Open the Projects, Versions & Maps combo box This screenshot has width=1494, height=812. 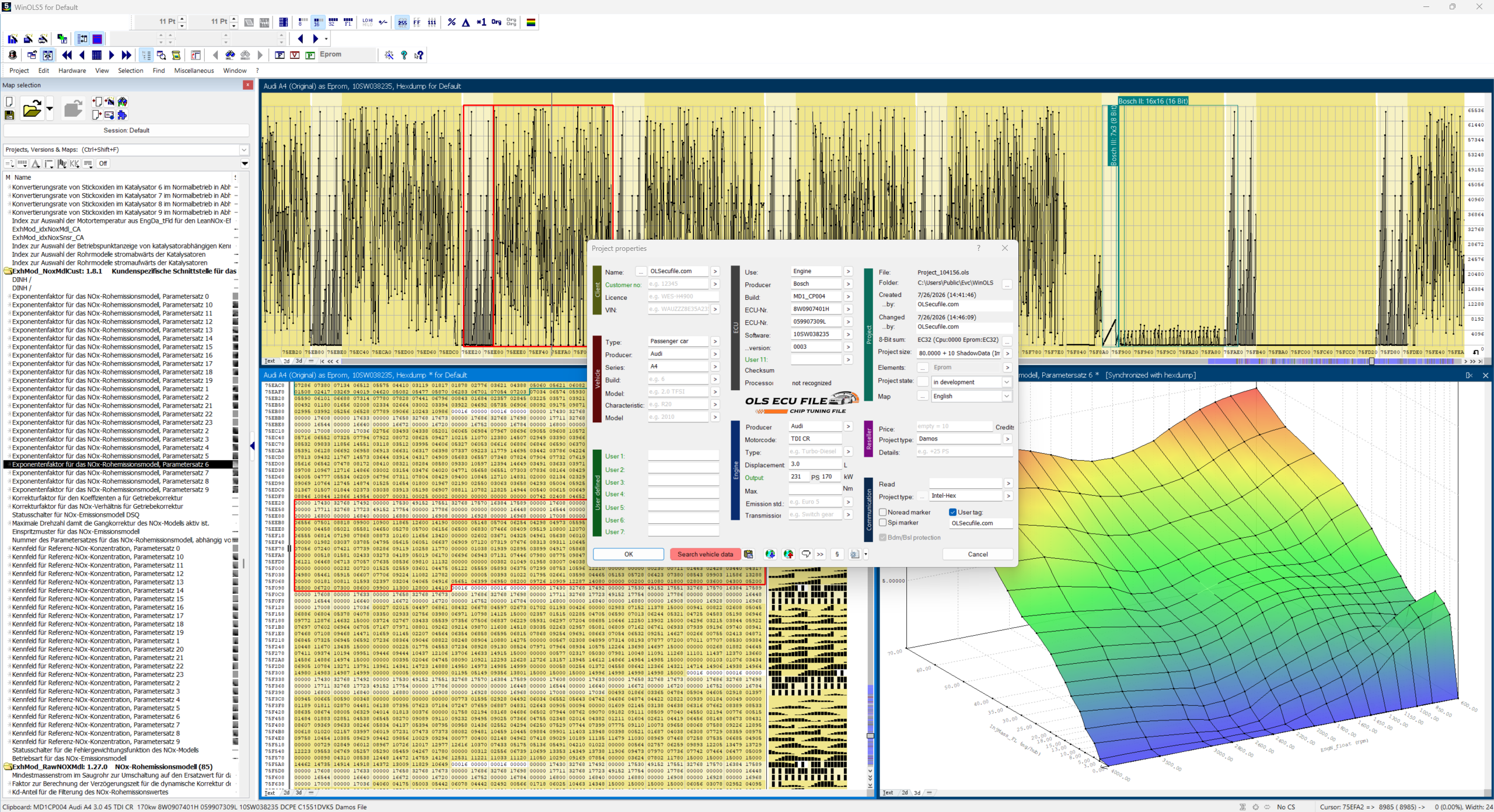[127, 150]
